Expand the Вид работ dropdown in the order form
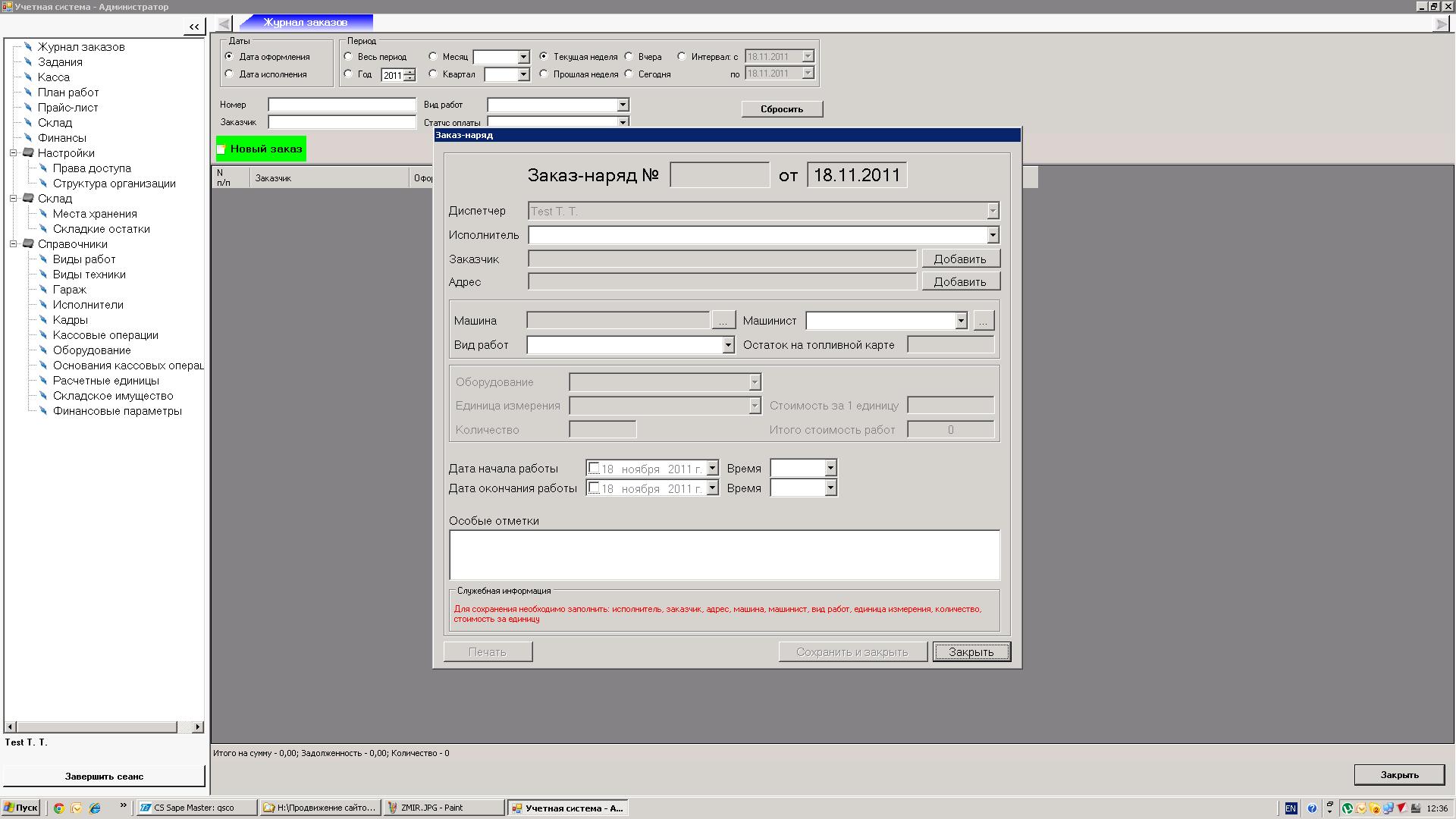The width and height of the screenshot is (1456, 819). pos(727,345)
